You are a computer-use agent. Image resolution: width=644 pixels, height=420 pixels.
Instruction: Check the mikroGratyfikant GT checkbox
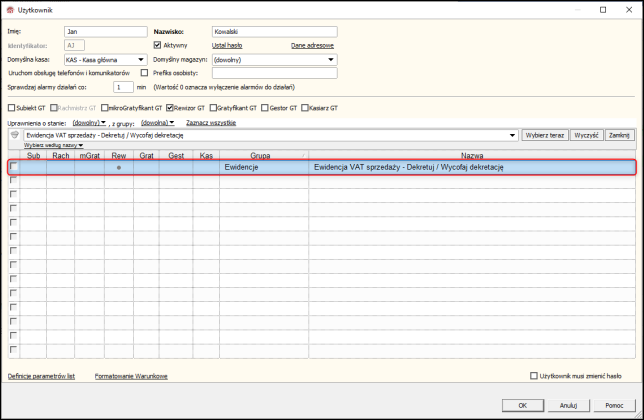click(104, 108)
